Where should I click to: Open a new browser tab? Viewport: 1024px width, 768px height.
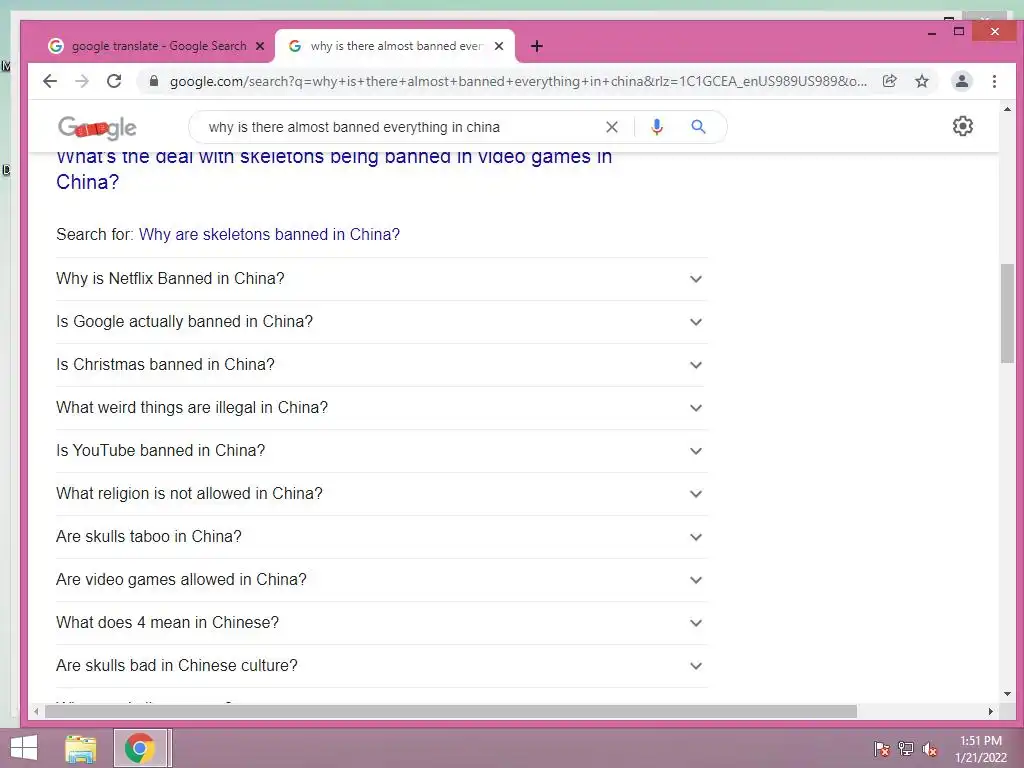[537, 46]
